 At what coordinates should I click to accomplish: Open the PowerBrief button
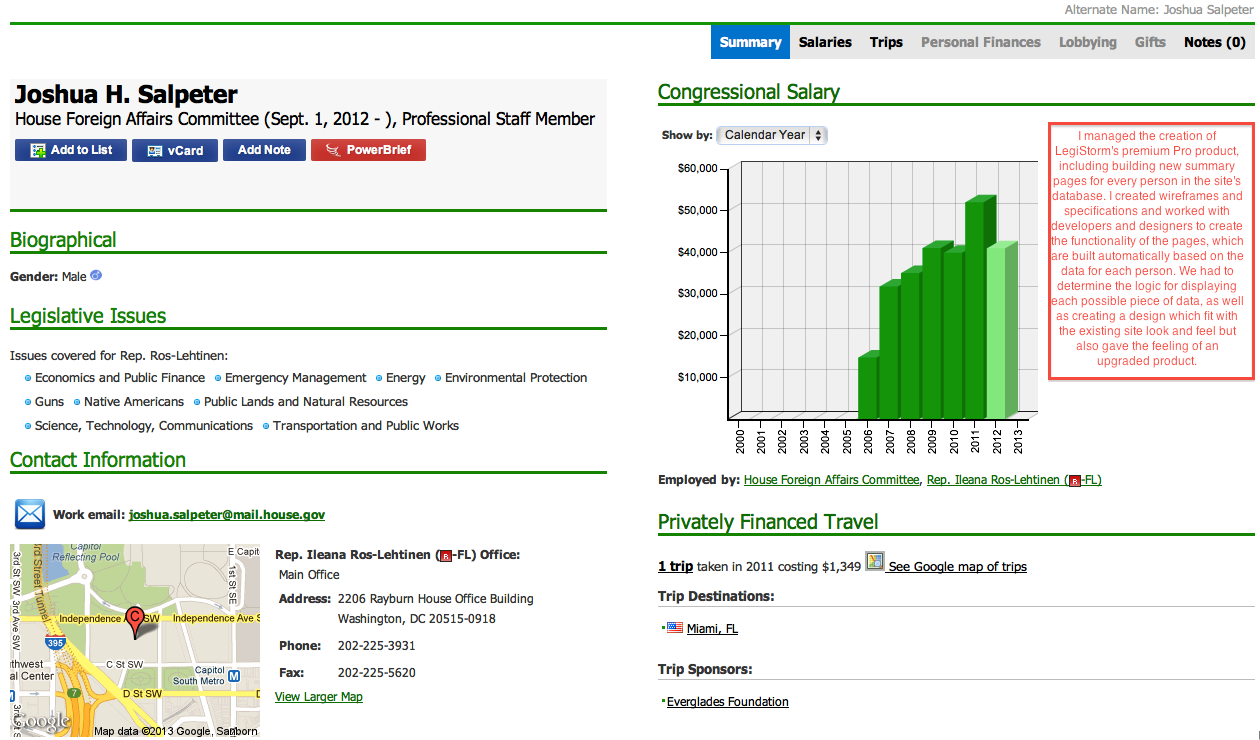[x=368, y=150]
